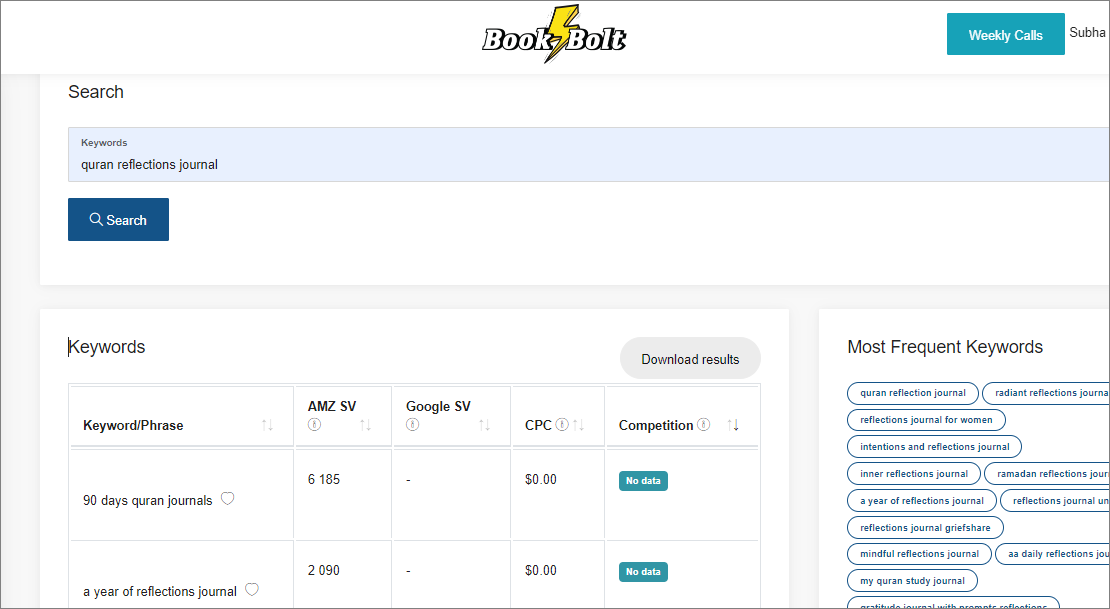1110x609 pixels.
Task: Click Download results
Action: pyautogui.click(x=690, y=358)
